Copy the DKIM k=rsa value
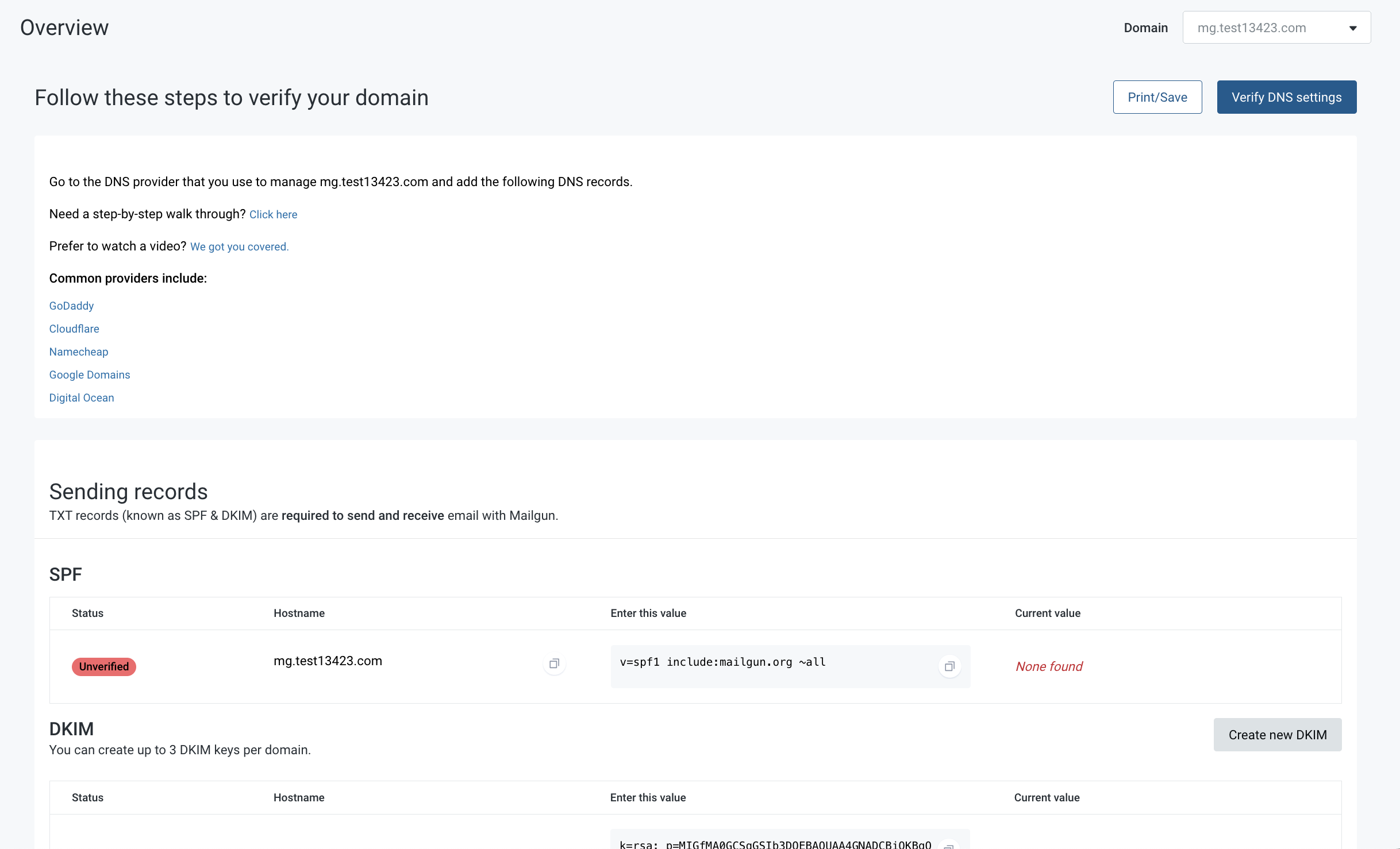The width and height of the screenshot is (1400, 849). [x=949, y=846]
